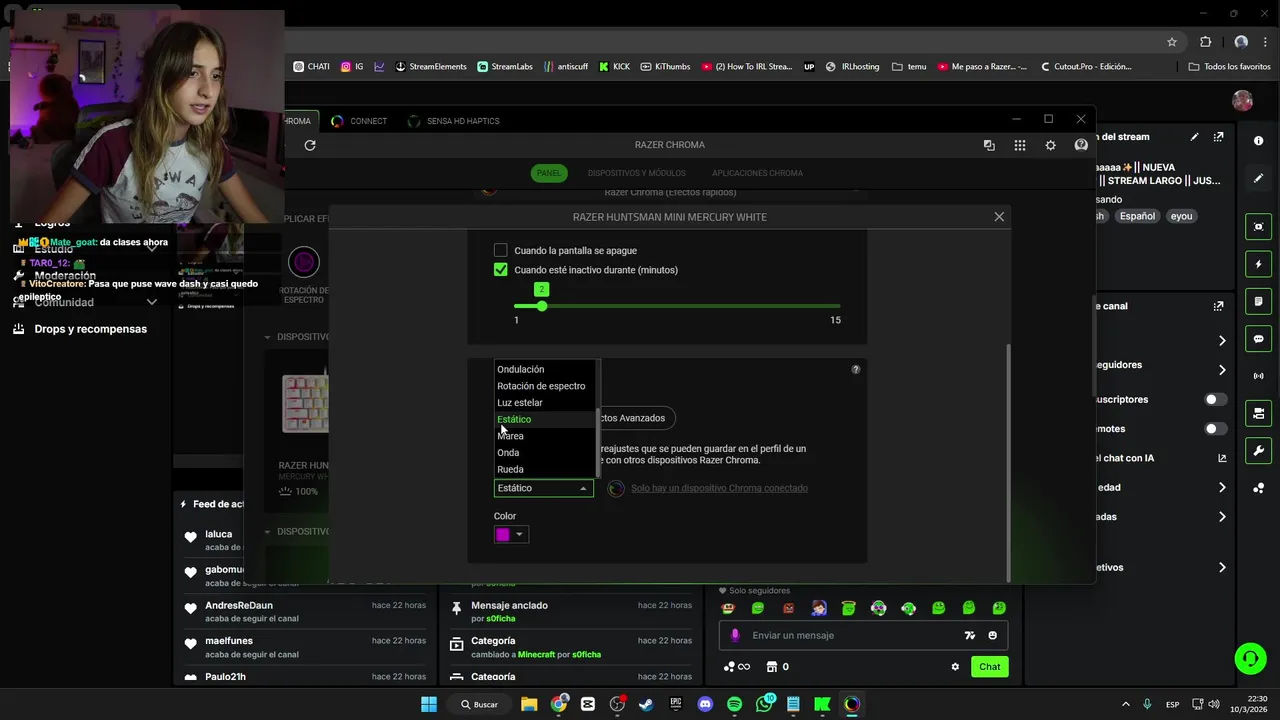This screenshot has width=1280, height=720.
Task: Expand the seguidores settings chevron
Action: pos(1222,370)
